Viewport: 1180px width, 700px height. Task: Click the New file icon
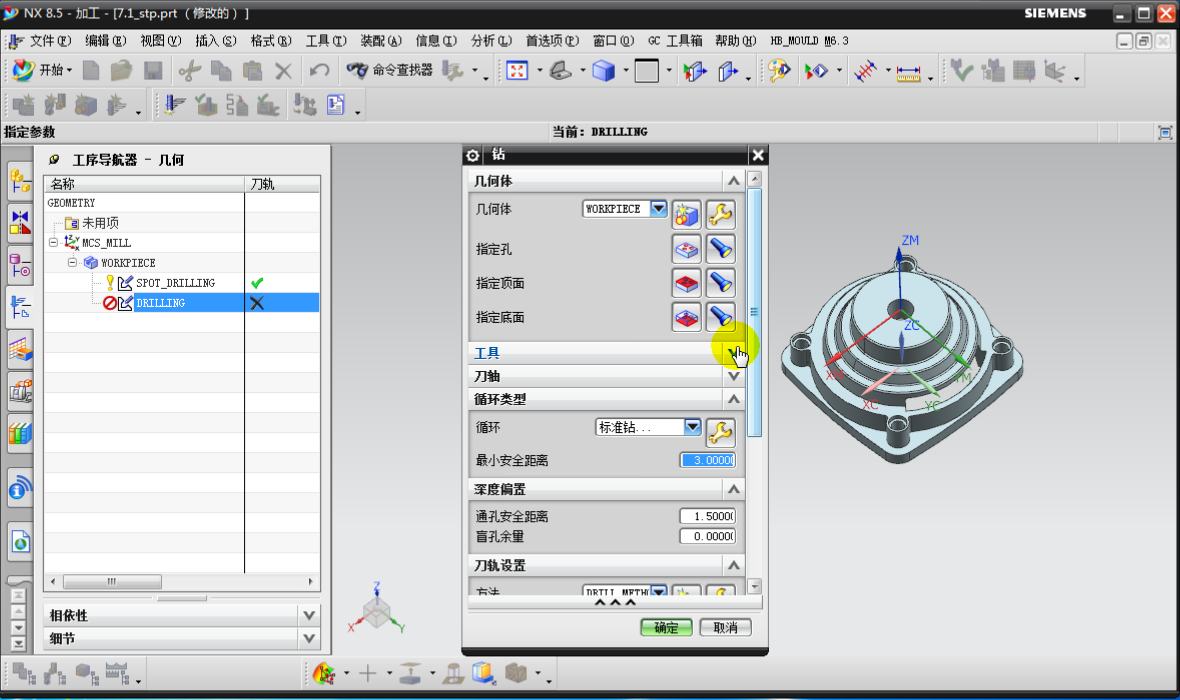pos(91,71)
